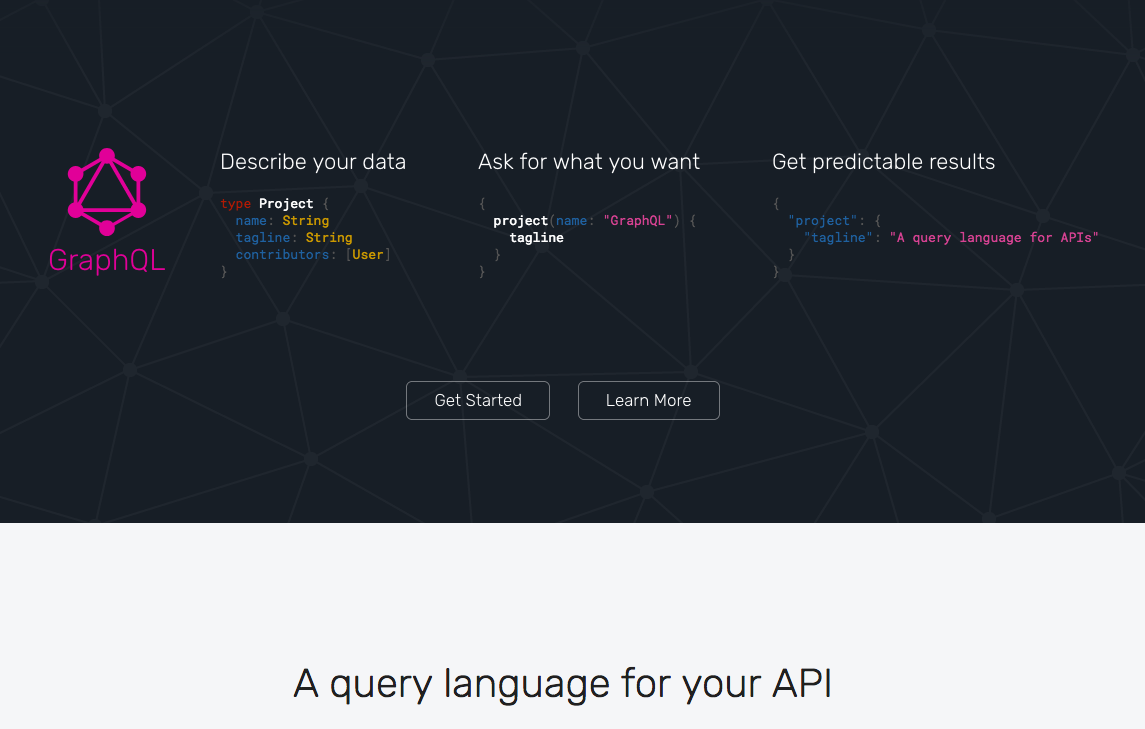Click the 'Get predictable results' heading
This screenshot has width=1145, height=729.
coord(884,161)
